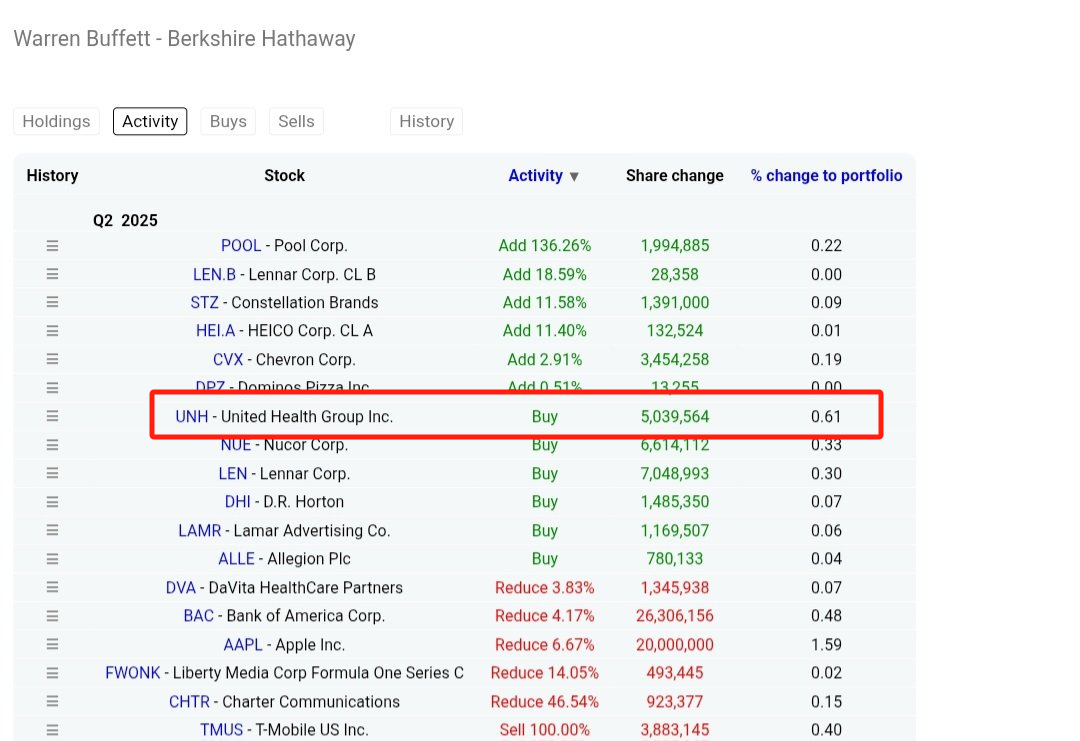
Task: Open history icon for POOL row
Action: pyautogui.click(x=52, y=246)
